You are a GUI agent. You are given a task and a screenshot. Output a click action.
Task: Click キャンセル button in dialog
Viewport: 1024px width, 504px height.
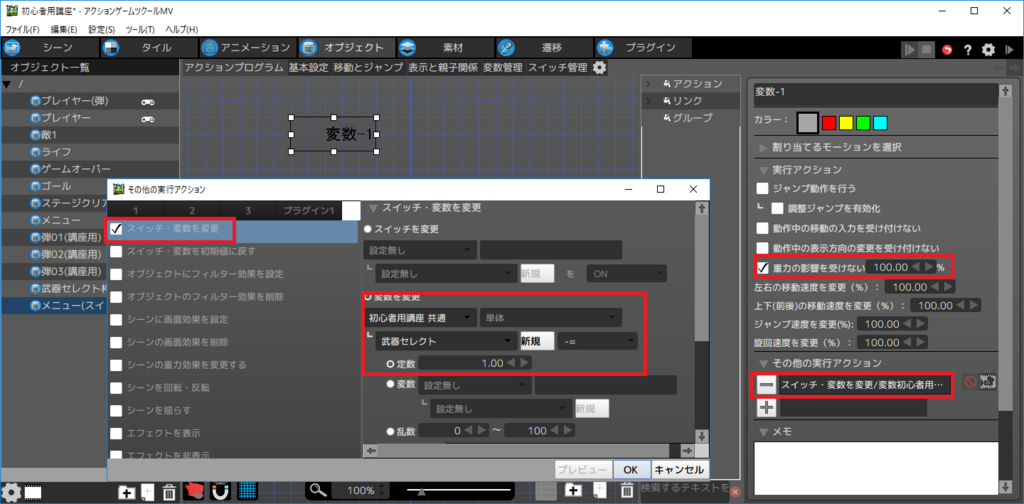click(x=679, y=469)
